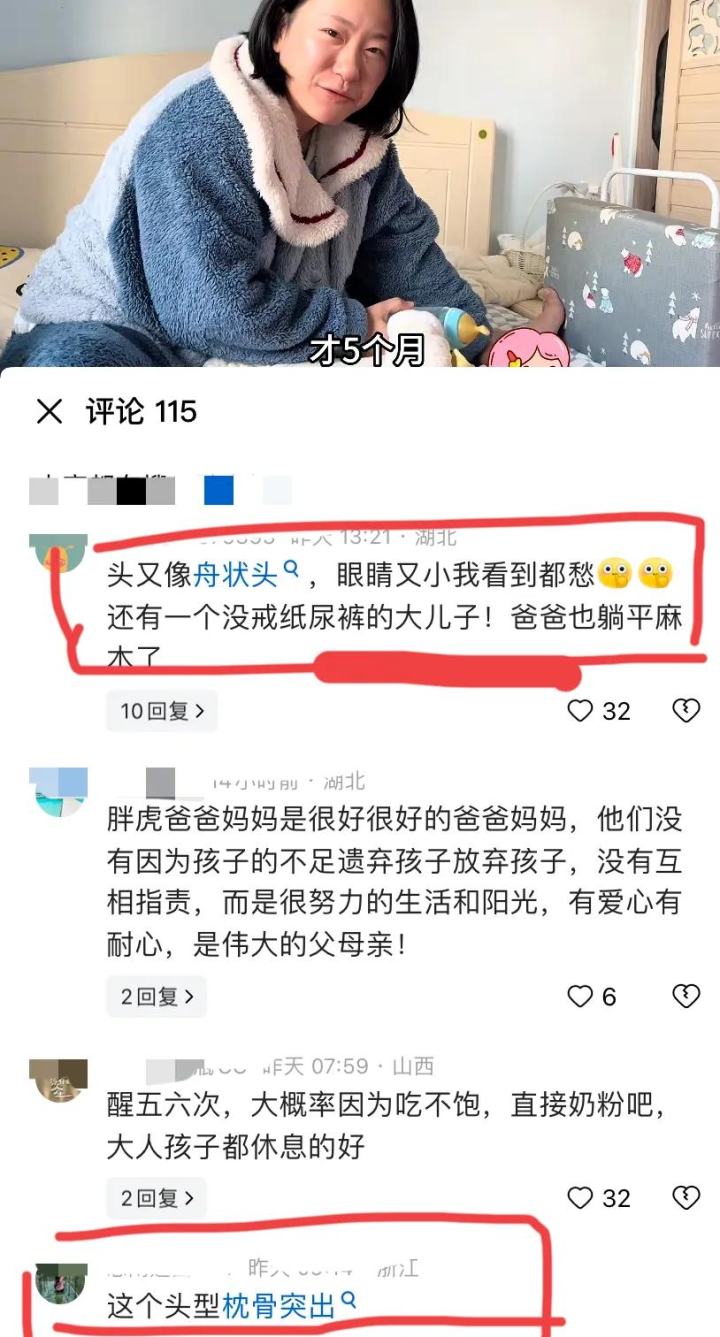
Task: Dislike the 醒五六次 comment
Action: tap(686, 1197)
